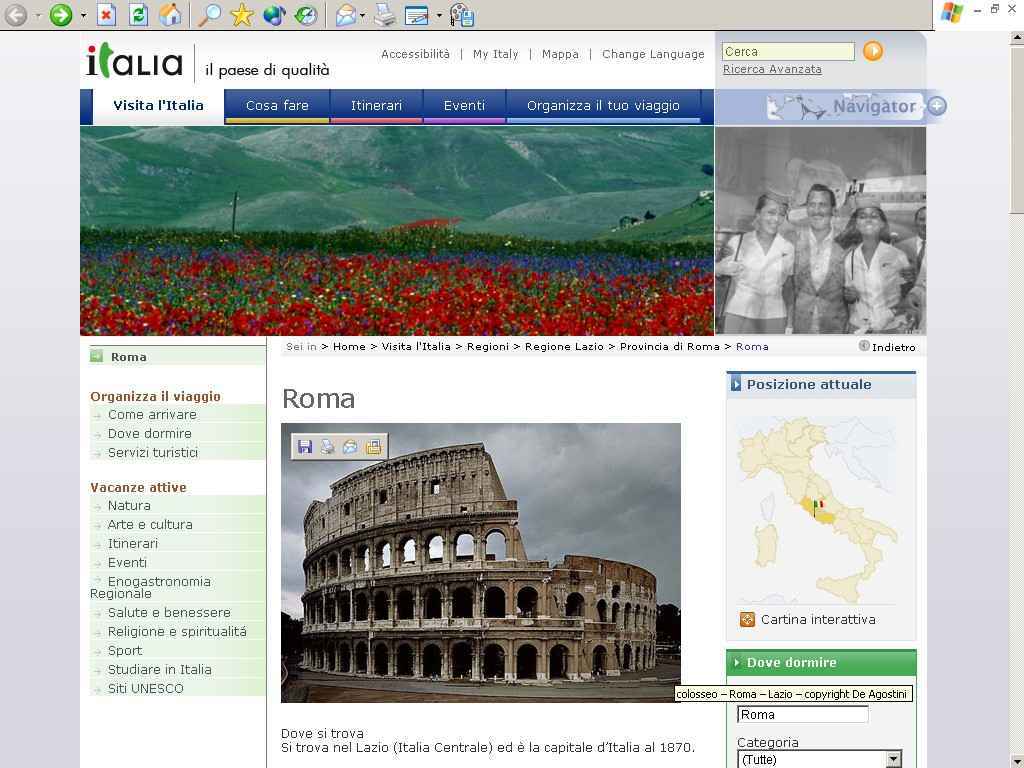Screen dimensions: 1024x768
Task: Click the green Forward arrow button
Action: pyautogui.click(x=61, y=14)
